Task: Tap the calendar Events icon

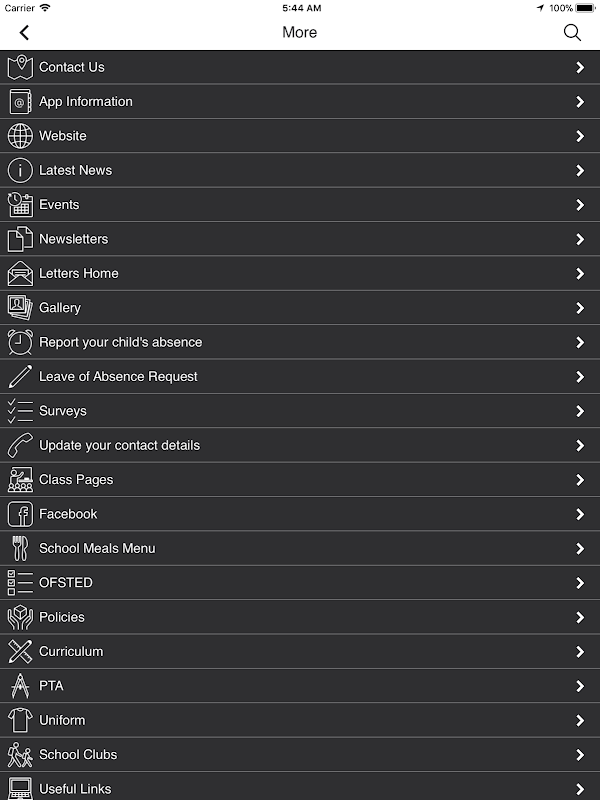Action: click(x=20, y=205)
